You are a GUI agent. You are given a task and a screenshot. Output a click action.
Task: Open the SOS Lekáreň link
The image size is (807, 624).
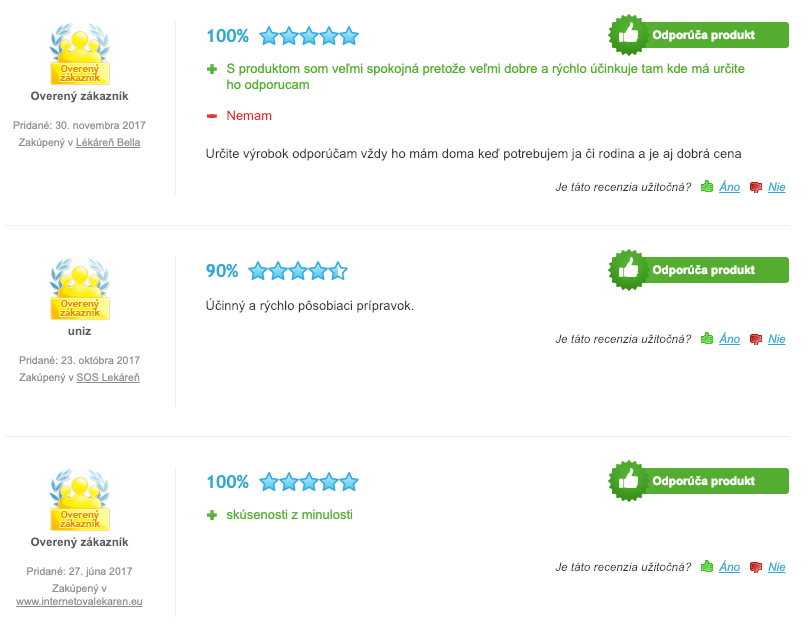coord(108,377)
